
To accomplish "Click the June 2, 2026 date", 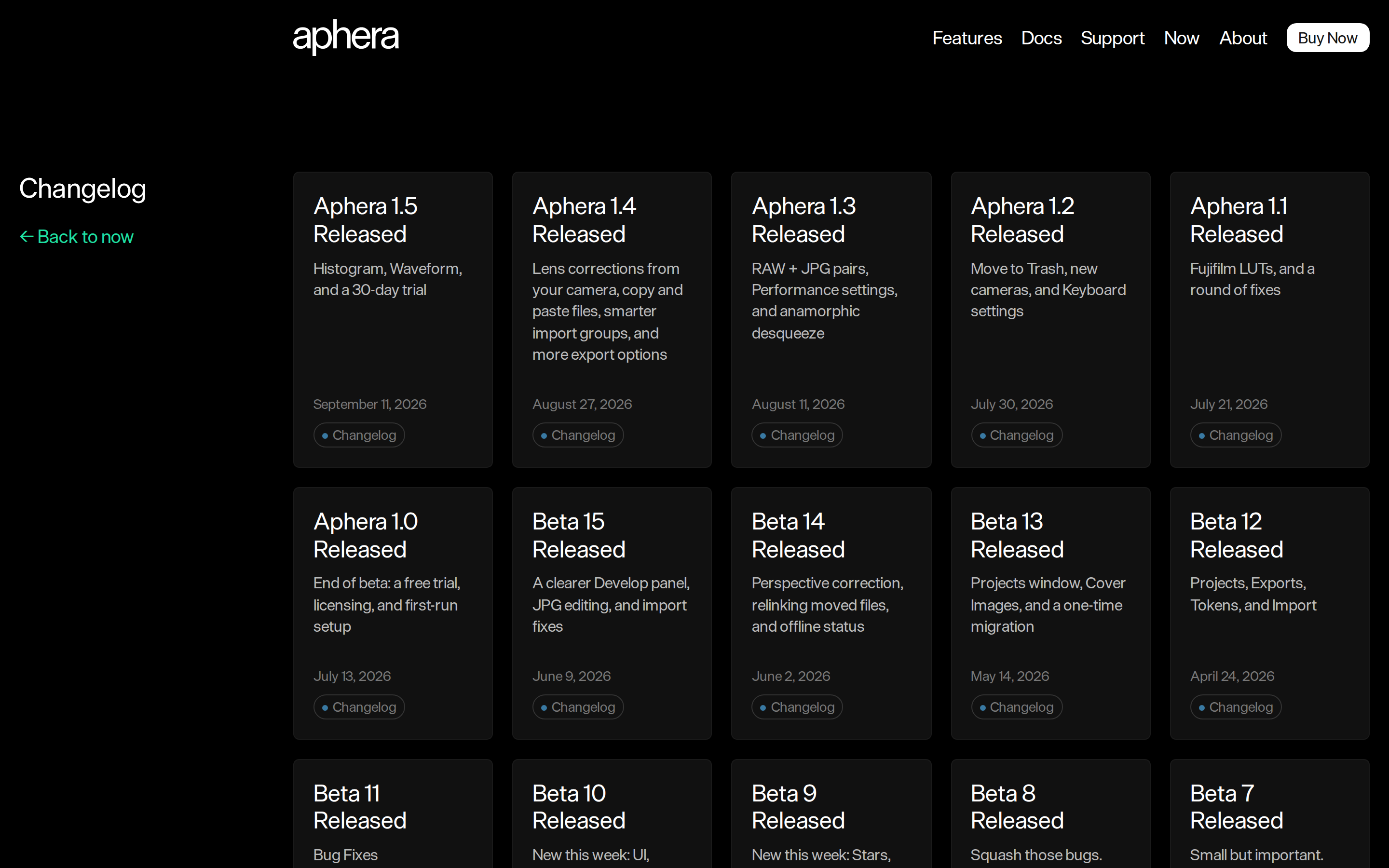I will pyautogui.click(x=791, y=676).
